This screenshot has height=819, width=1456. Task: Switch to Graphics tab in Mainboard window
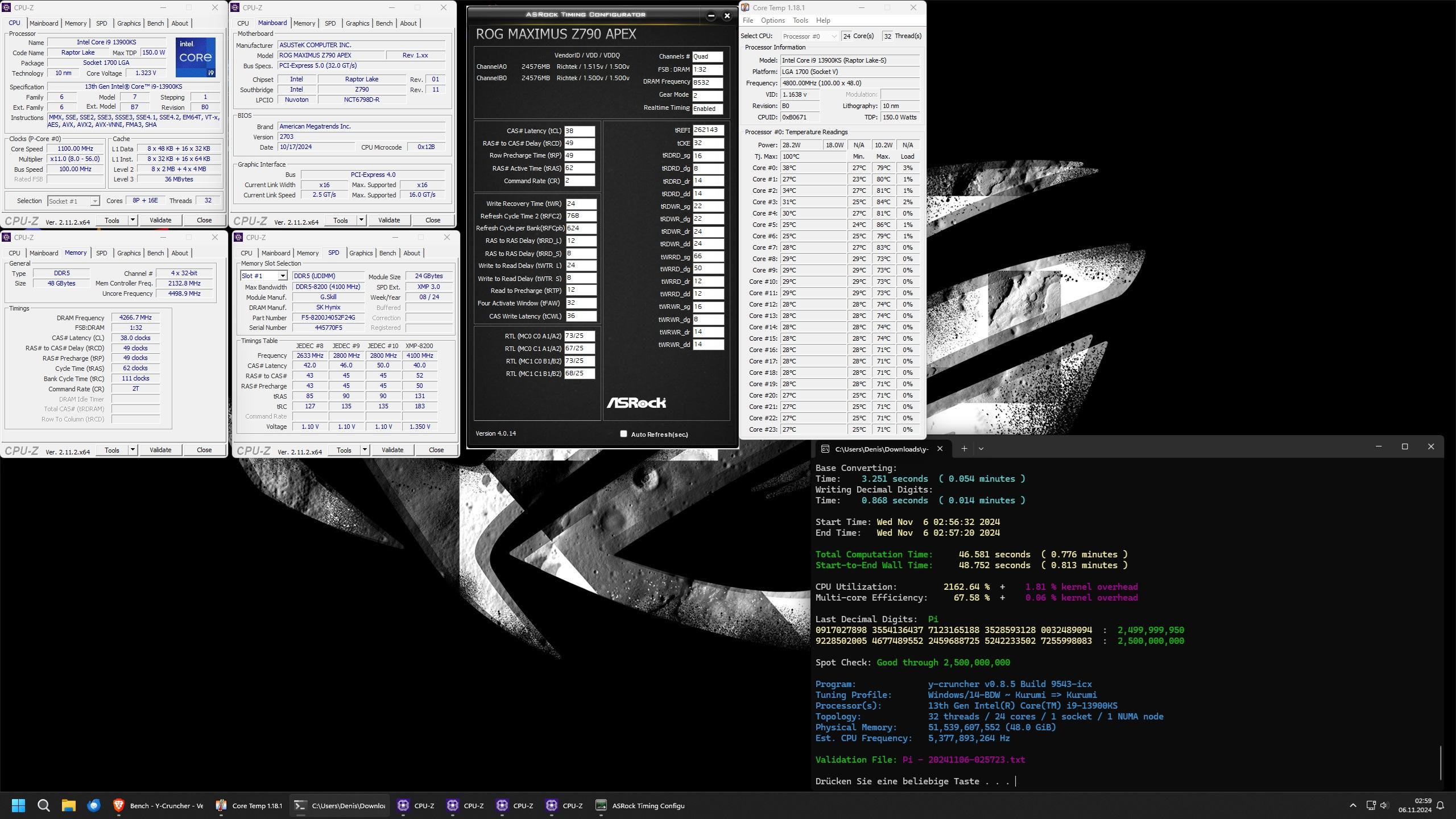[x=357, y=23]
